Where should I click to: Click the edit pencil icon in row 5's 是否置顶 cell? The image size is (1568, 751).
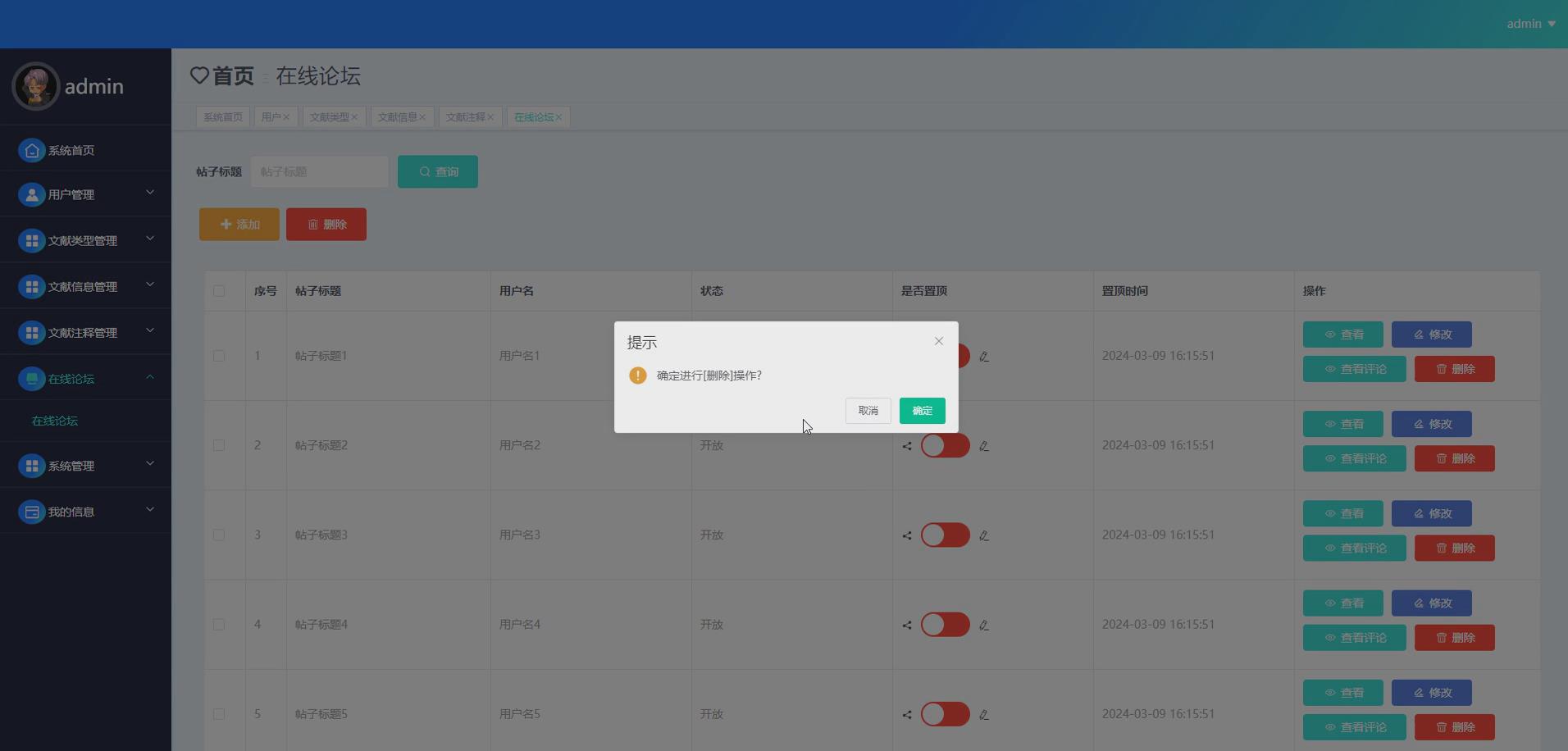coord(984,715)
